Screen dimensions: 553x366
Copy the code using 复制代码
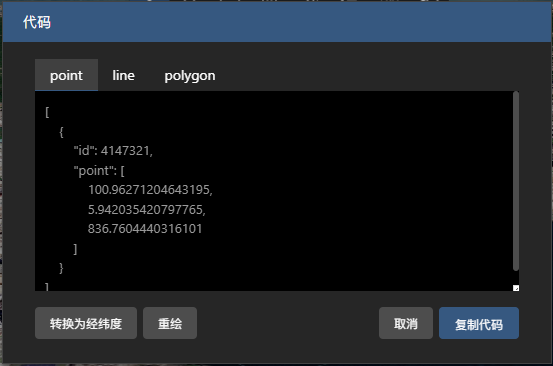pyautogui.click(x=479, y=323)
